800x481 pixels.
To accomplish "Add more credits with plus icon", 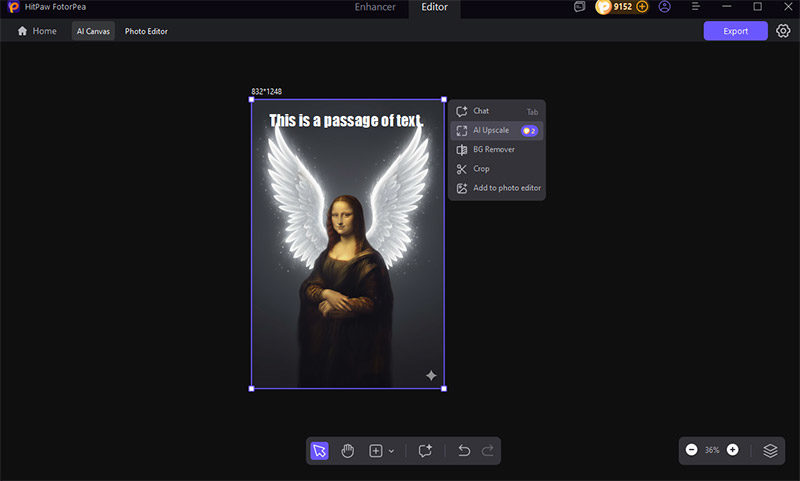I will [642, 7].
